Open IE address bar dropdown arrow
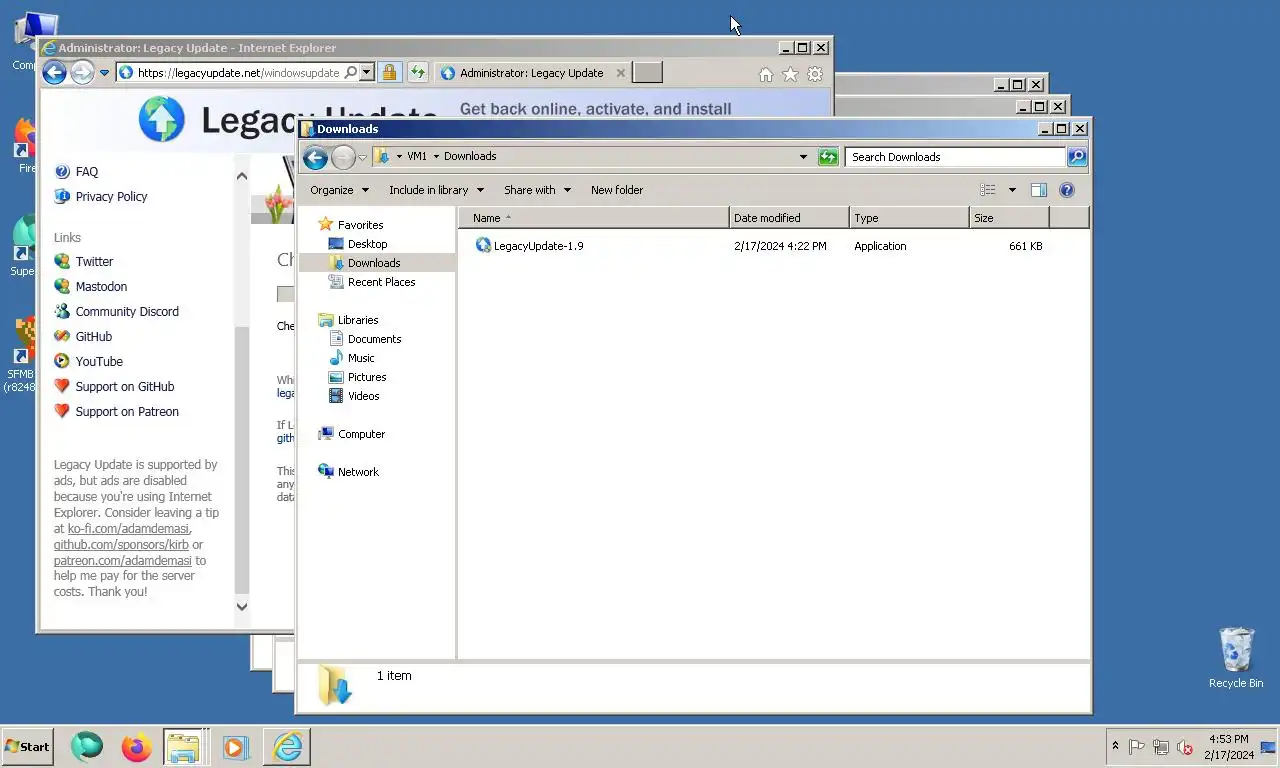This screenshot has width=1280, height=768. tap(367, 72)
